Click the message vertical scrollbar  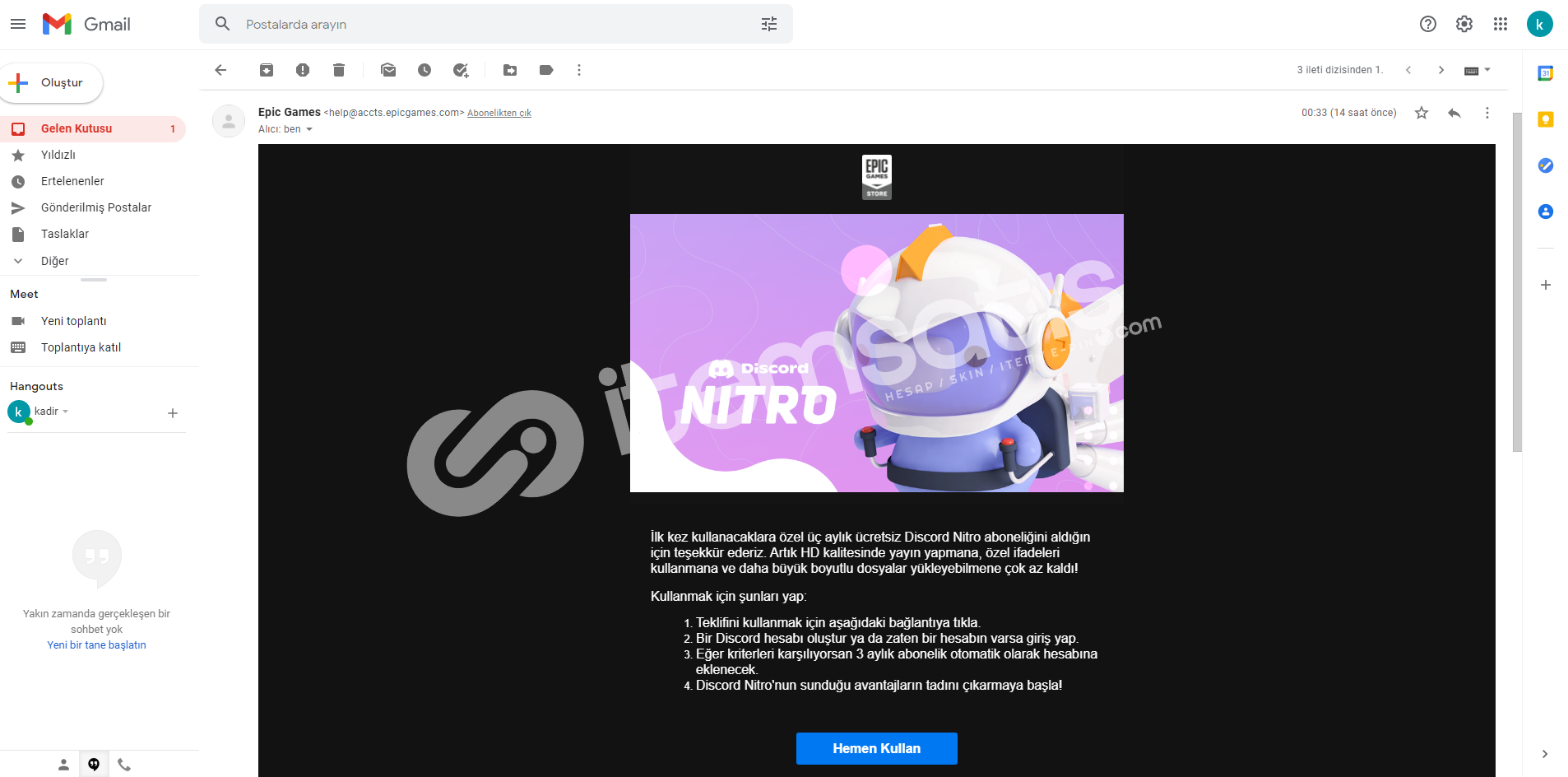point(1517,282)
